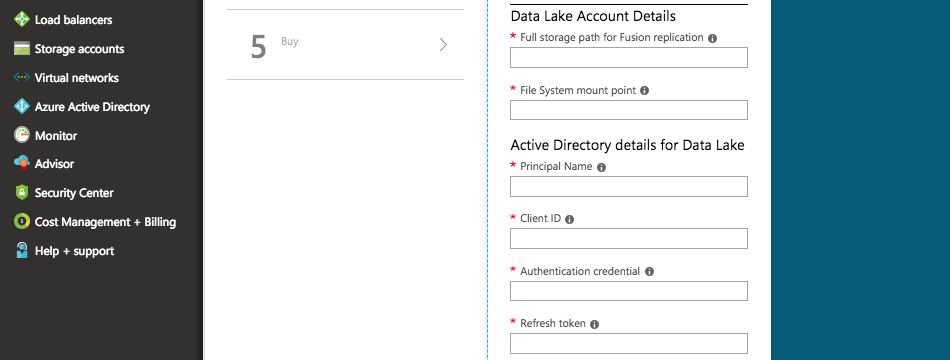Expand step 5 Buy chevron
950x360 pixels.
[x=443, y=45]
